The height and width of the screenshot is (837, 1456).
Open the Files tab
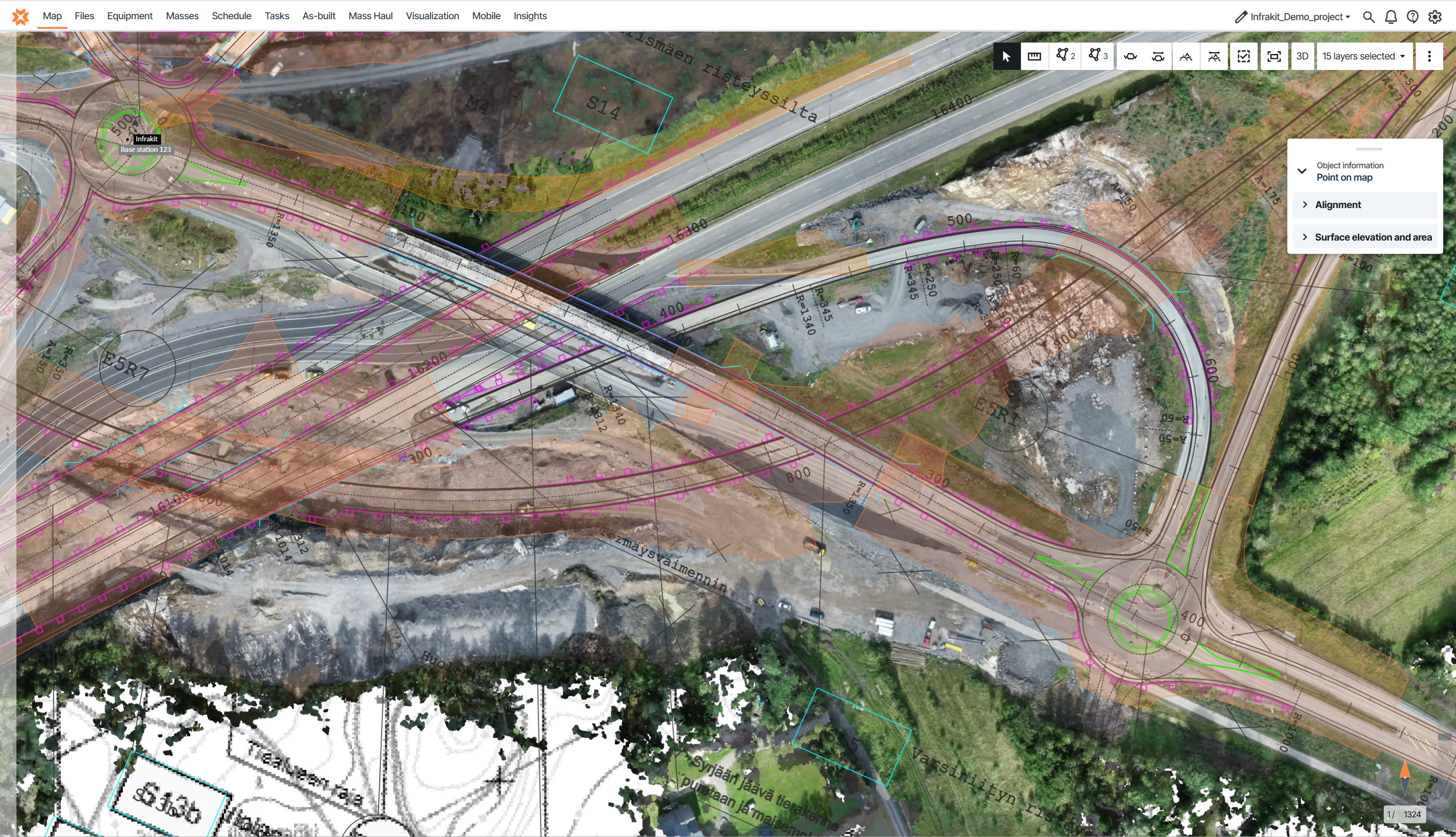pyautogui.click(x=85, y=16)
